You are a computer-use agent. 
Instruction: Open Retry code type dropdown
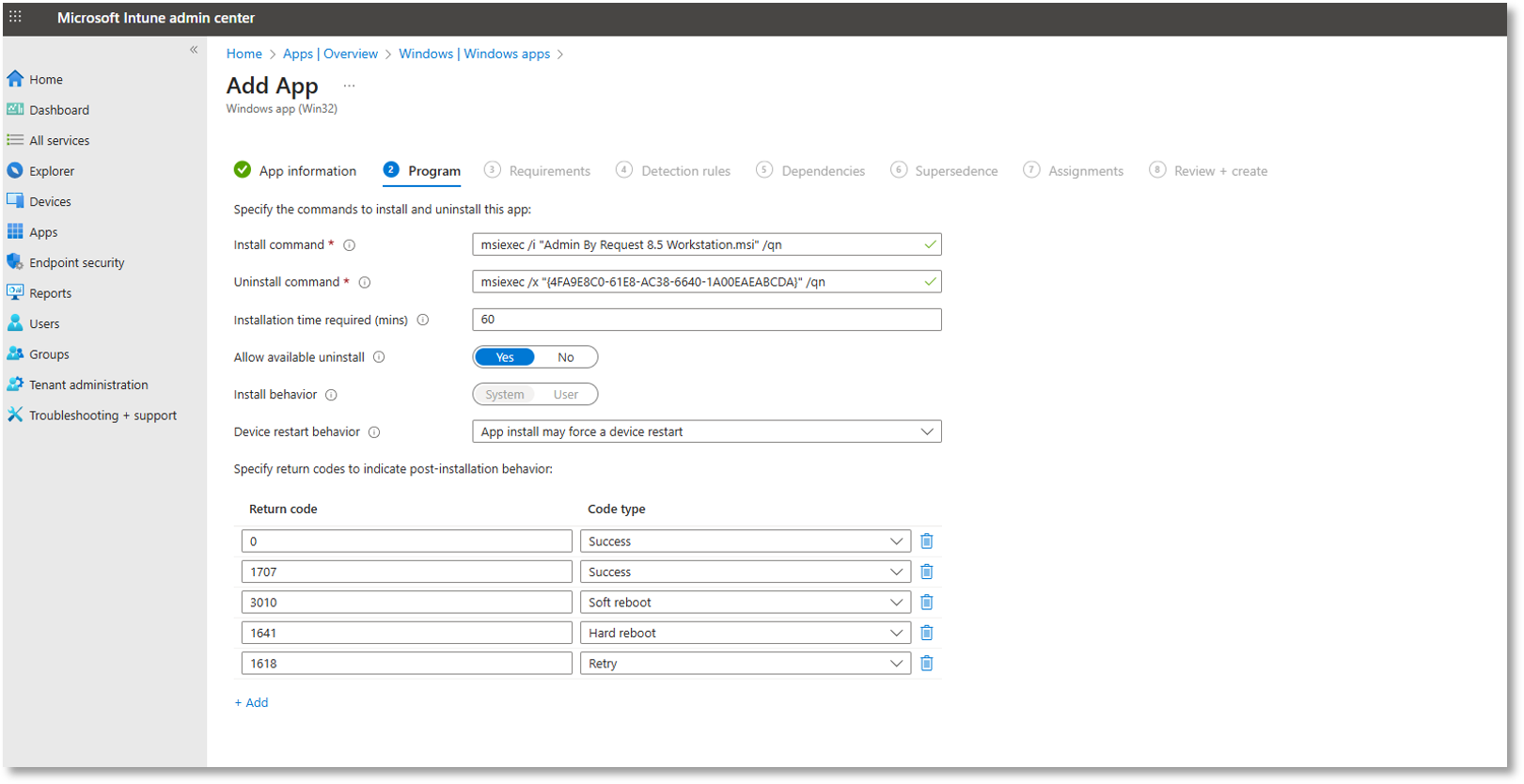746,664
